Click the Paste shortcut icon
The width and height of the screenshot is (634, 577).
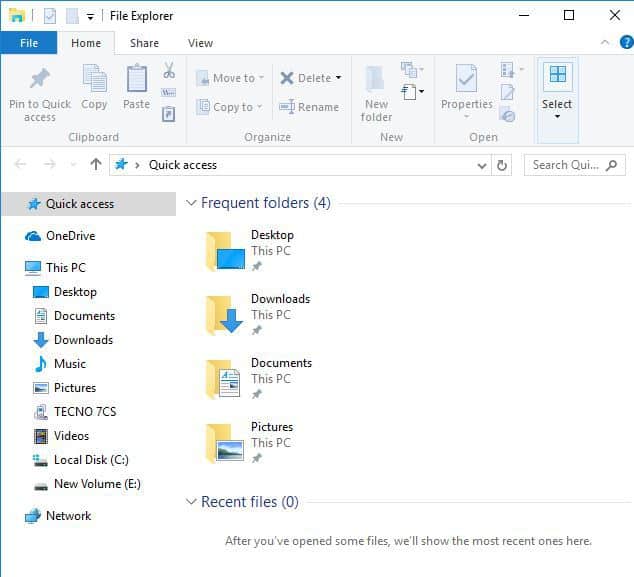coord(169,114)
